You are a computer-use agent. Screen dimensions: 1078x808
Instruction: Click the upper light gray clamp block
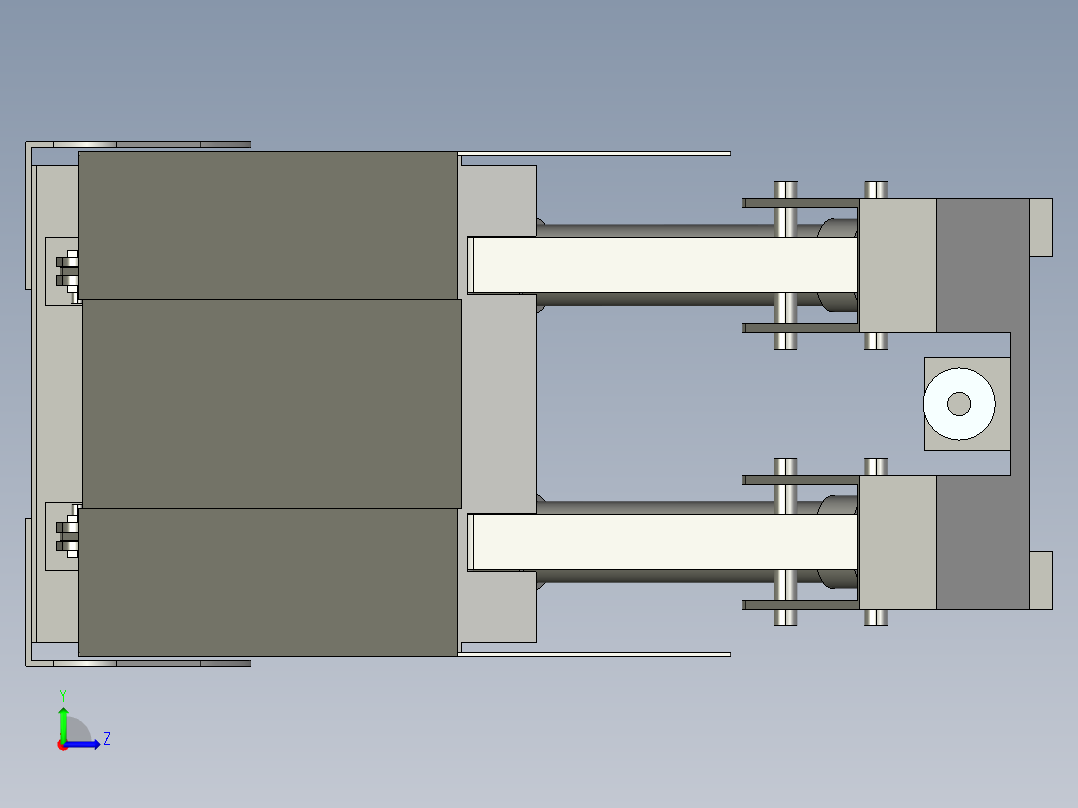pos(897,265)
